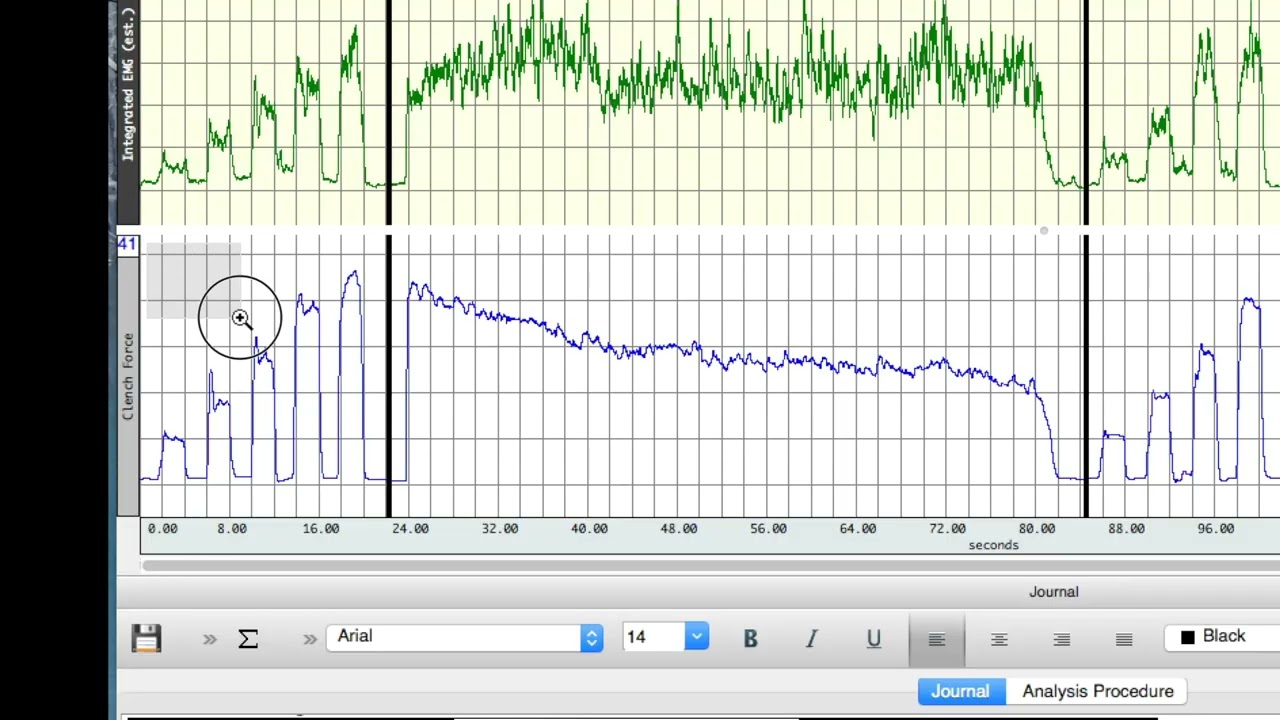Insert sigma summation symbol in journal

point(248,638)
